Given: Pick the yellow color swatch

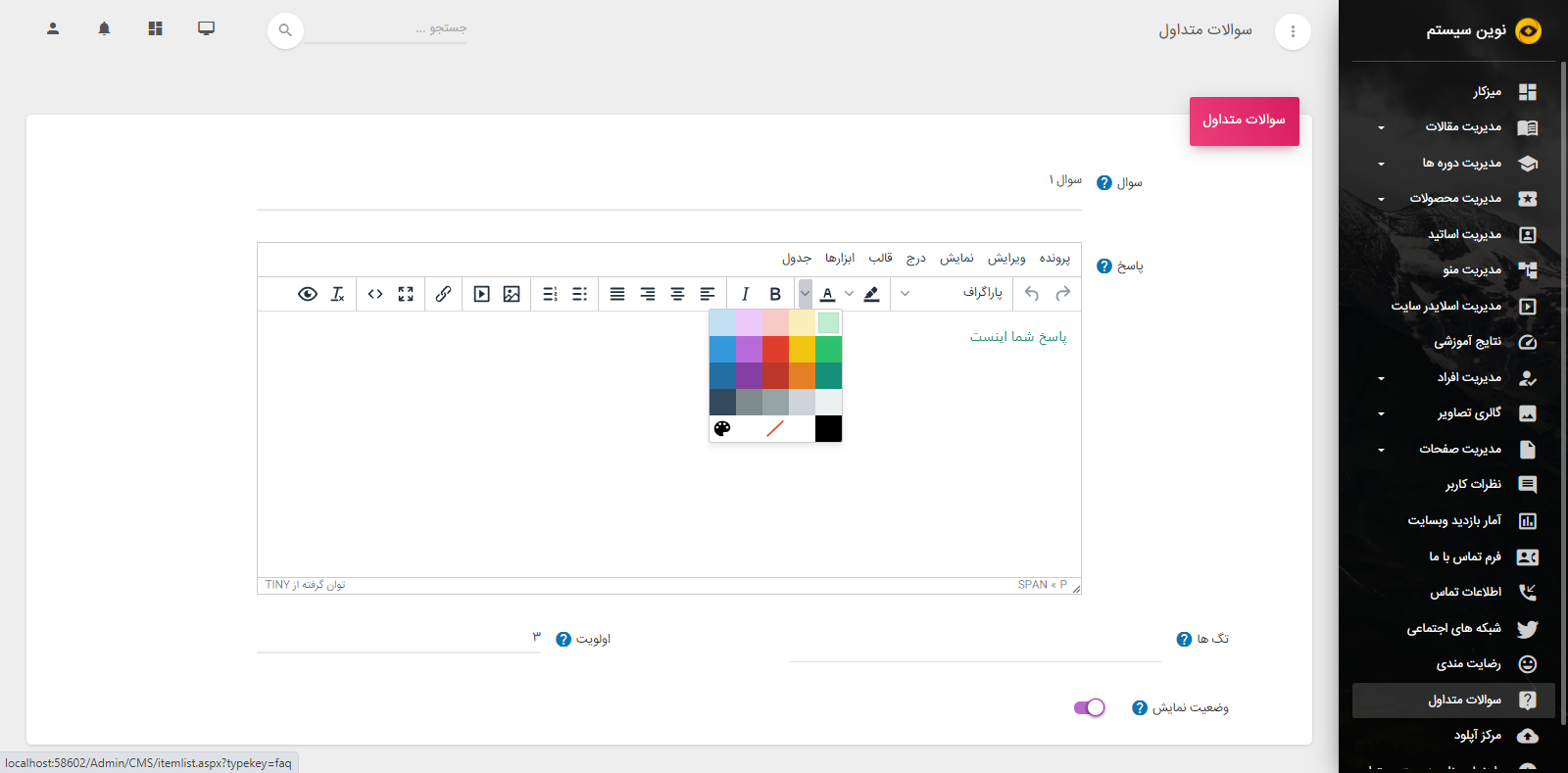Looking at the screenshot, I should 802,349.
